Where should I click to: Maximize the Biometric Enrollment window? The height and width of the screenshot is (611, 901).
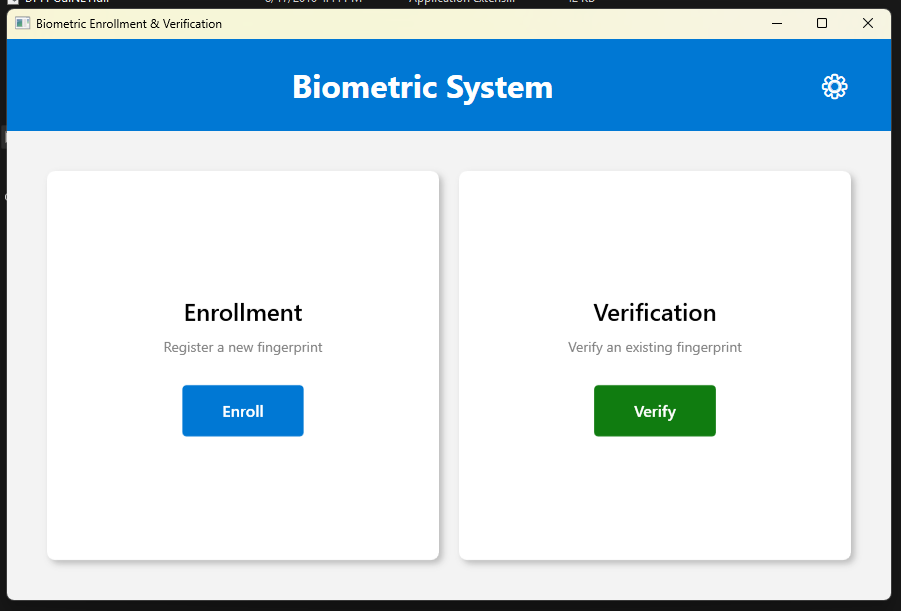point(822,23)
